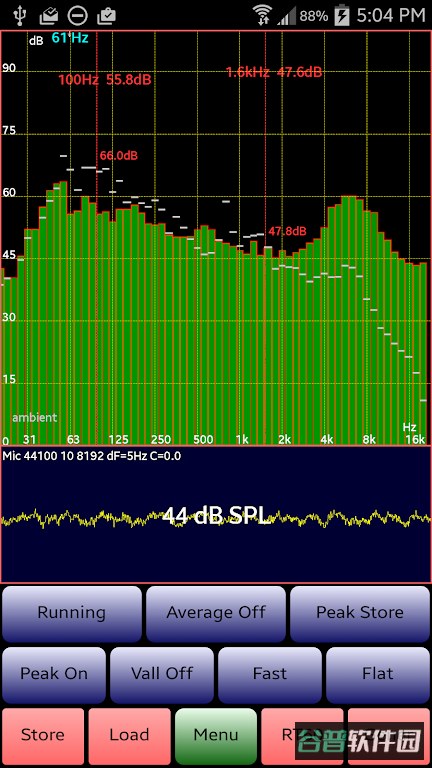Tap the 16k frequency axis label

click(x=415, y=439)
